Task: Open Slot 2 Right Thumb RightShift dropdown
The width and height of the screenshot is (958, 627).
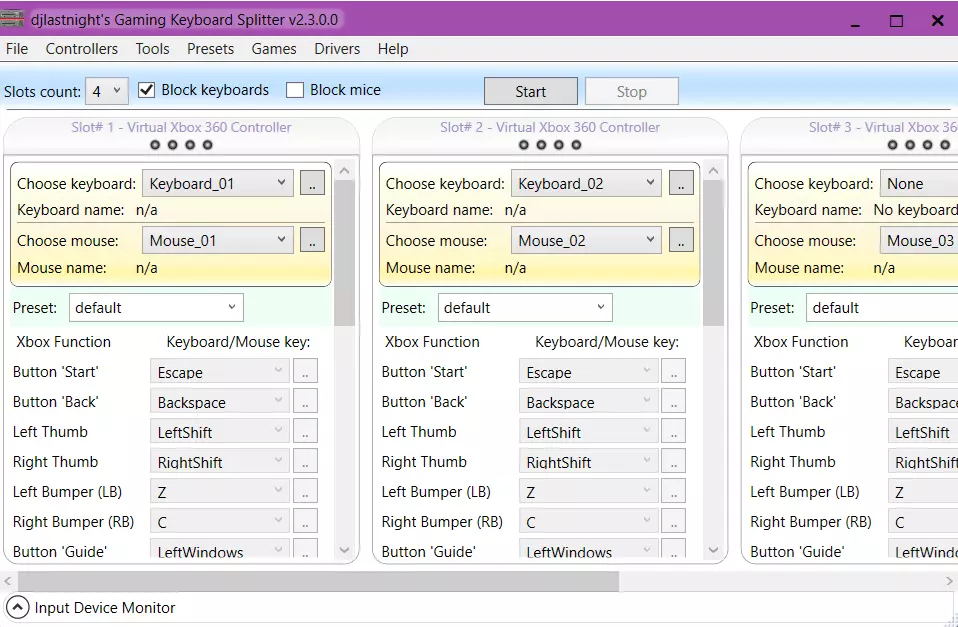Action: click(588, 461)
